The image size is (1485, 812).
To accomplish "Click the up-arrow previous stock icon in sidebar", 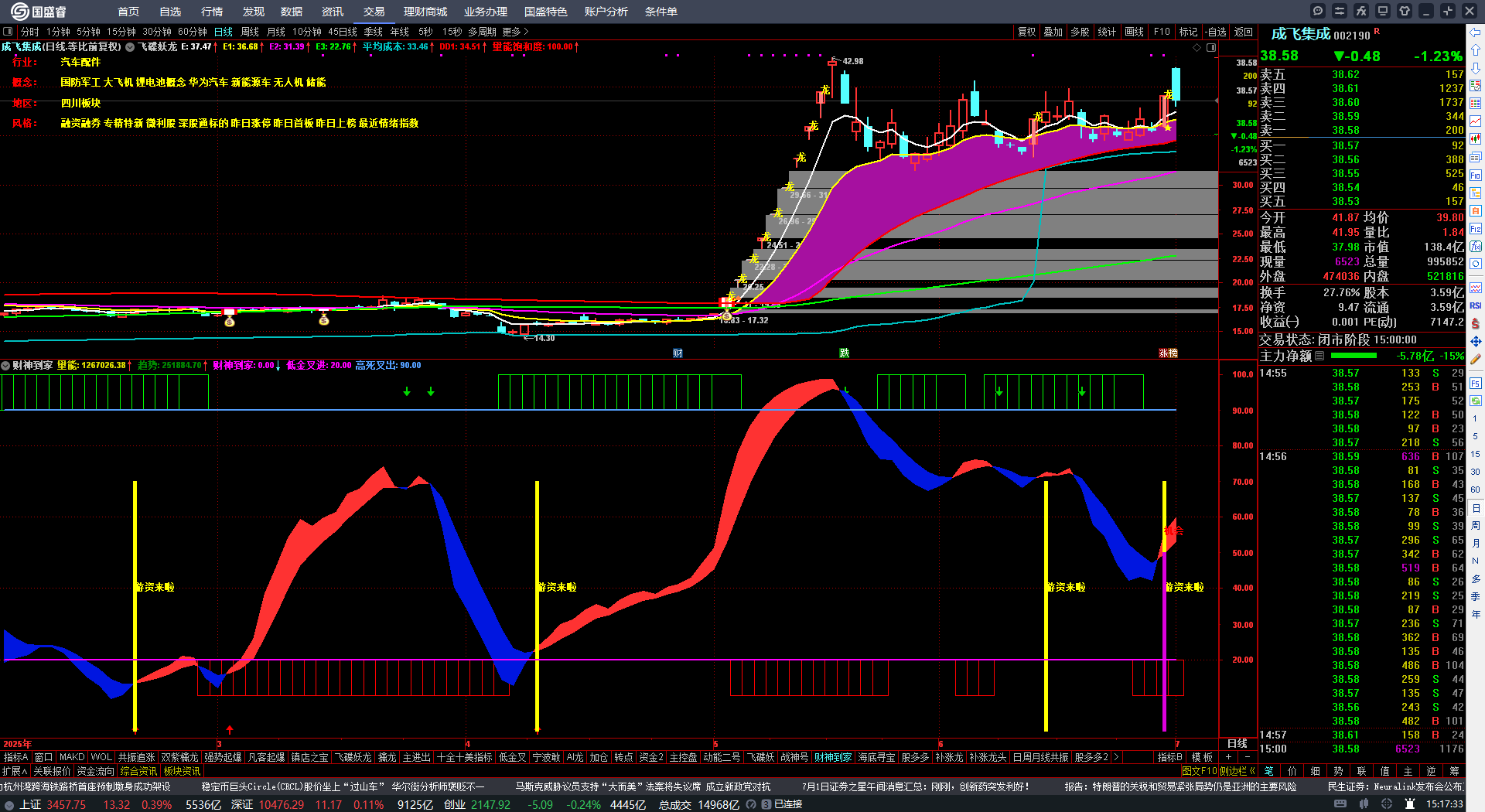I will click(x=1476, y=49).
